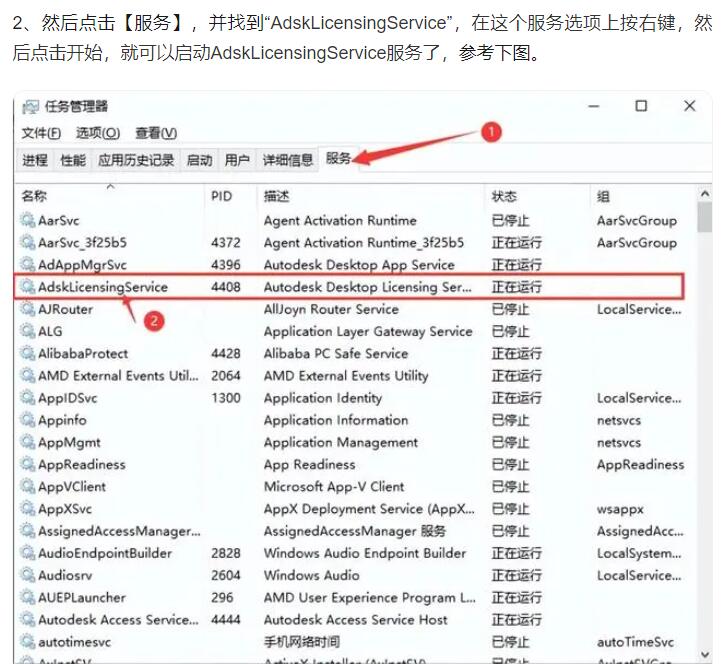Click the AarSvc service gear icon
This screenshot has height=664, width=726.
tap(28, 221)
